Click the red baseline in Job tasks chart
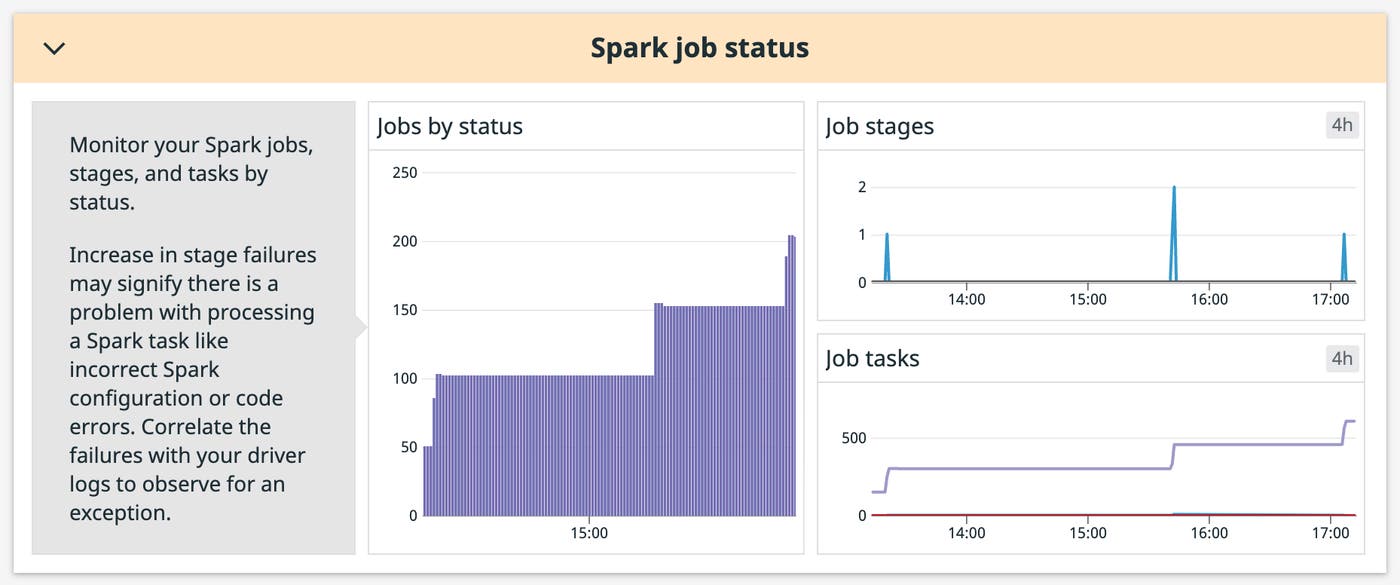This screenshot has height=585, width=1400. 1050,514
